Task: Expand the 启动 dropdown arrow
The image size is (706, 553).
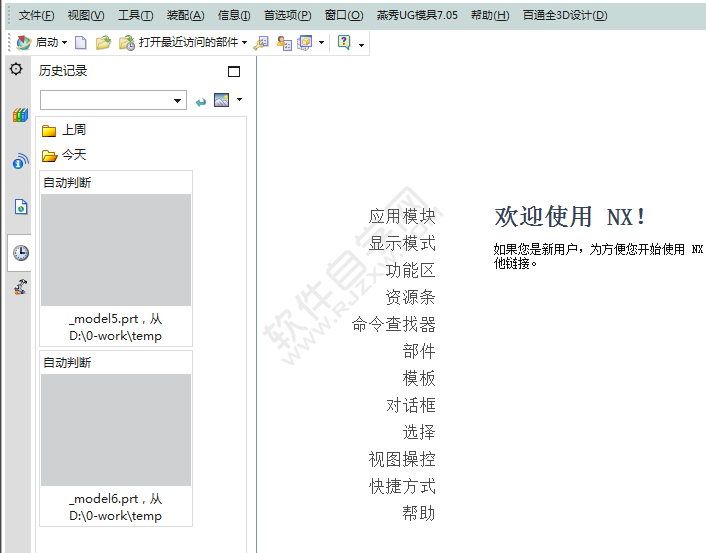Action: (x=64, y=43)
